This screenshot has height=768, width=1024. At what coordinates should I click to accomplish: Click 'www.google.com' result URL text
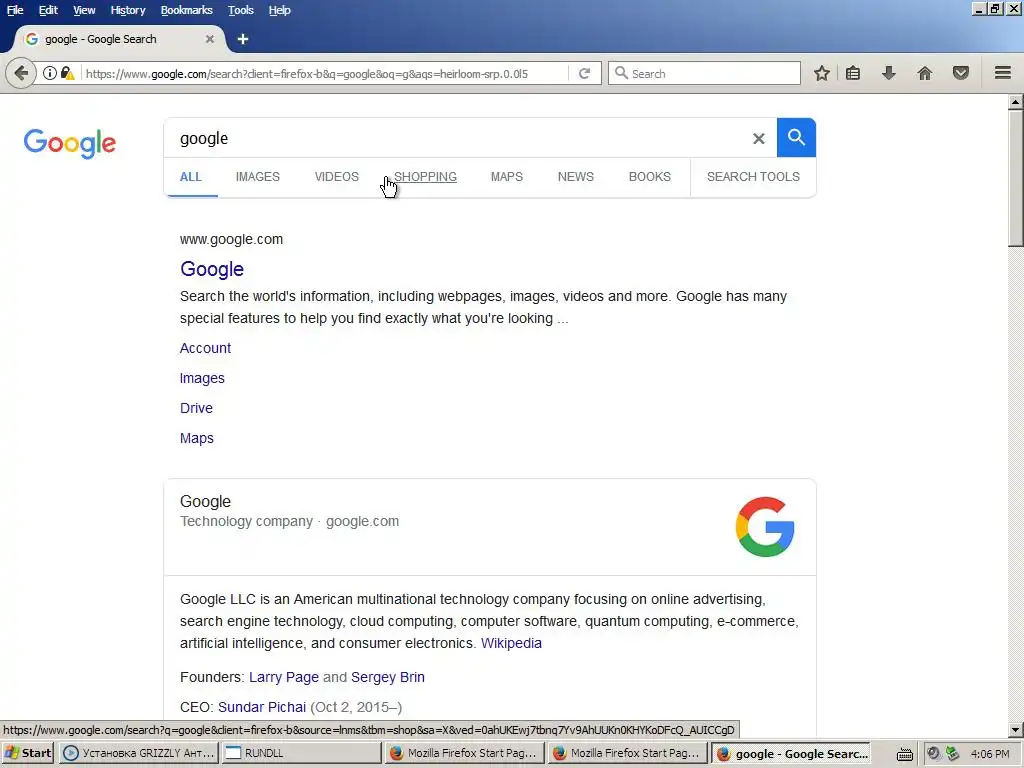pos(231,240)
